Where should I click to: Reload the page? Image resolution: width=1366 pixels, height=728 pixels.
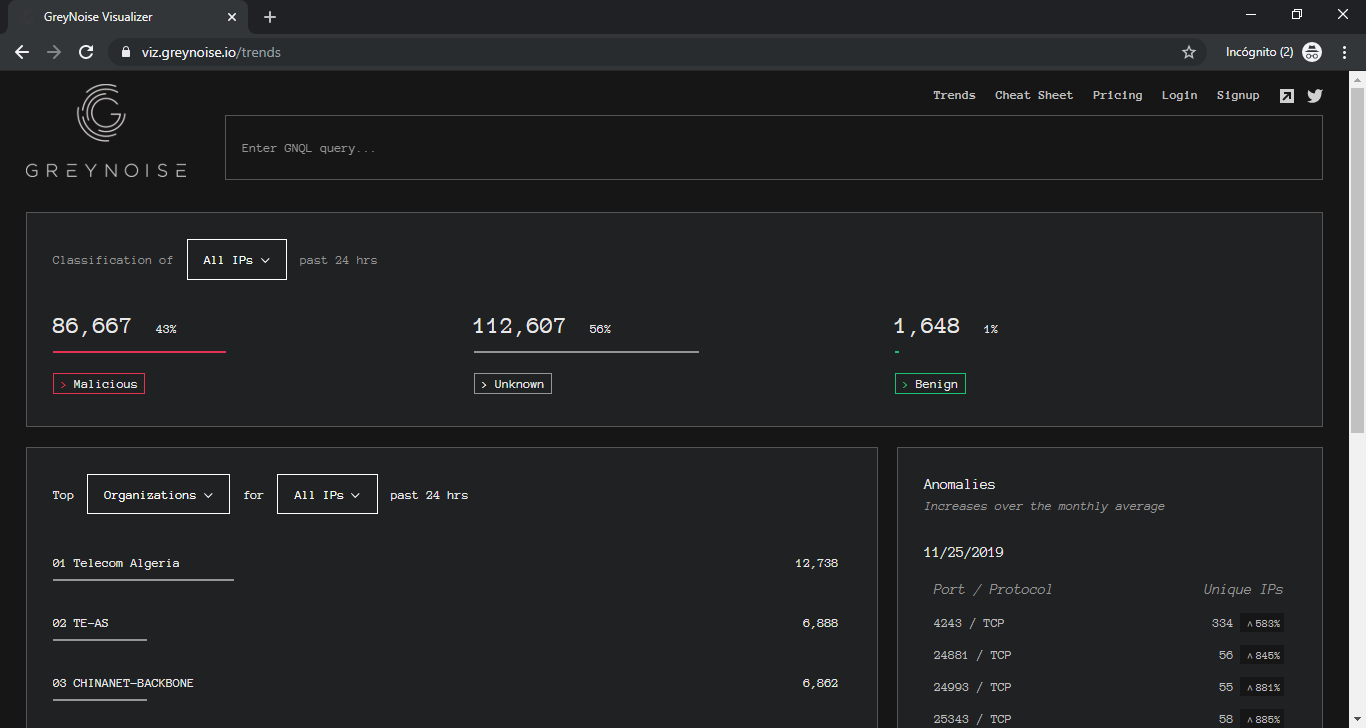86,52
